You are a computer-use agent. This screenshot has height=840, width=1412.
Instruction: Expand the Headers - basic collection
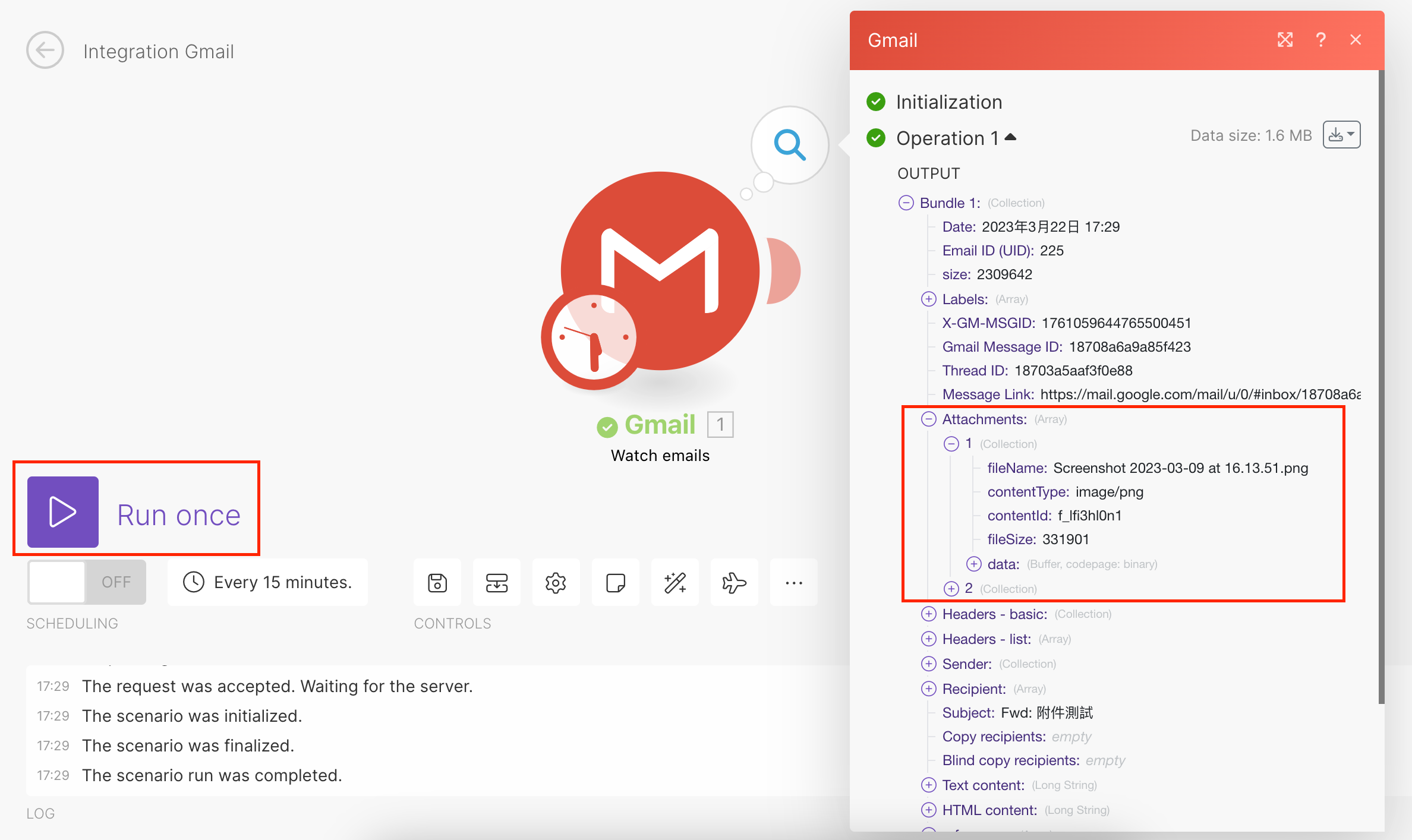point(929,614)
